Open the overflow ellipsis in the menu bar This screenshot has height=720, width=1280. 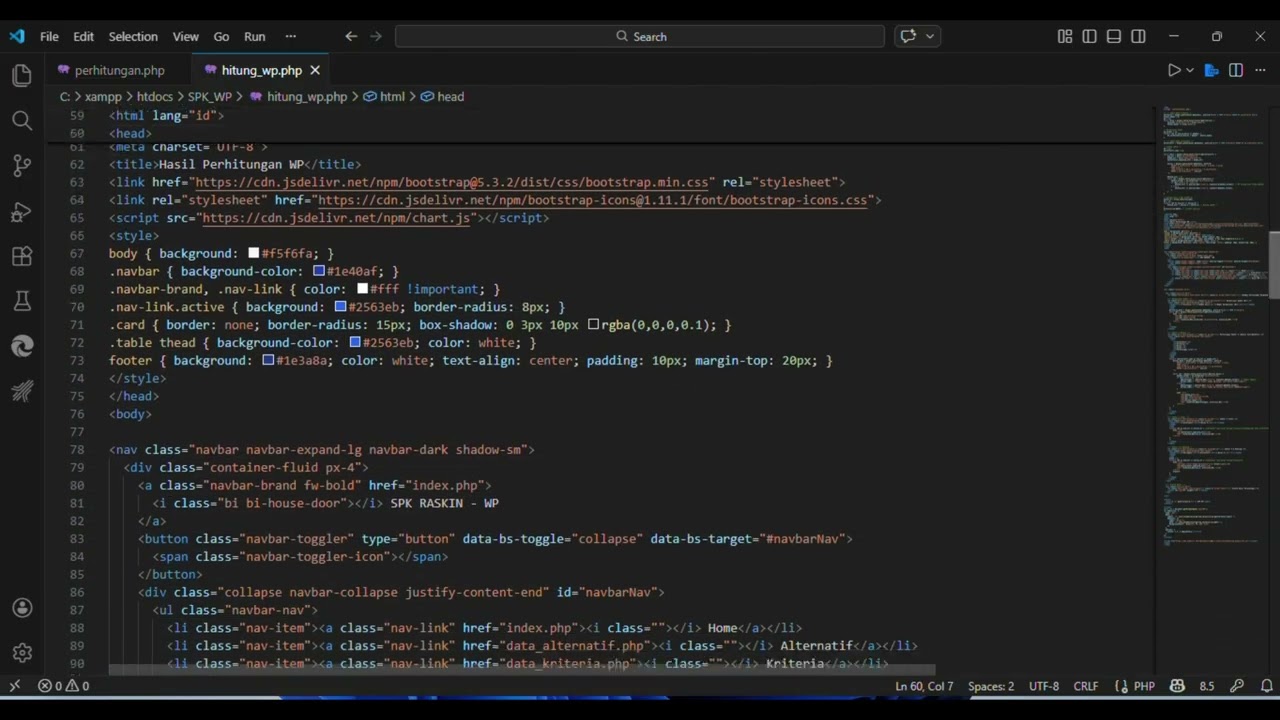pyautogui.click(x=290, y=36)
